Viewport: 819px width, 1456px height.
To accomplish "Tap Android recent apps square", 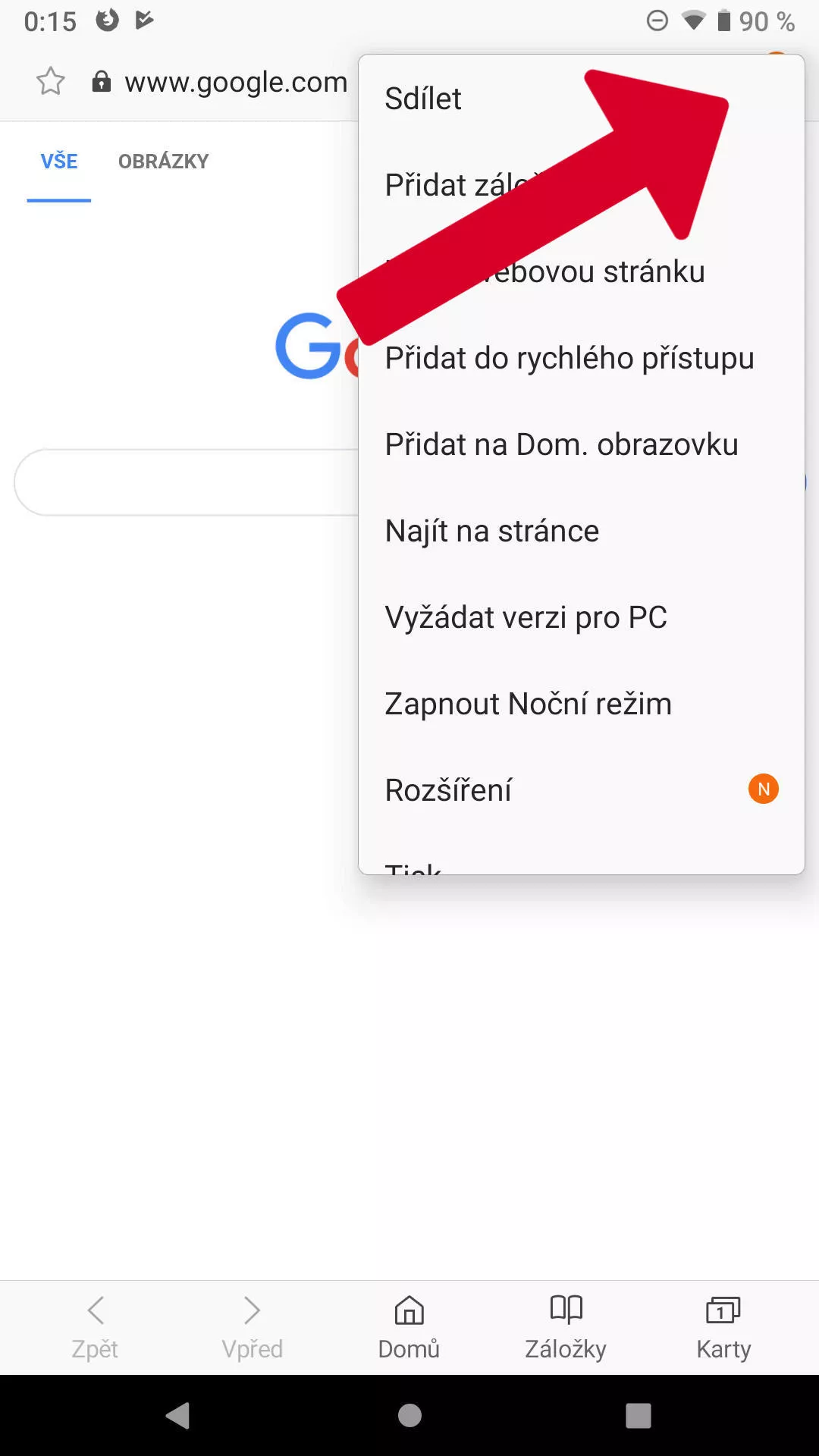I will coord(639,1415).
